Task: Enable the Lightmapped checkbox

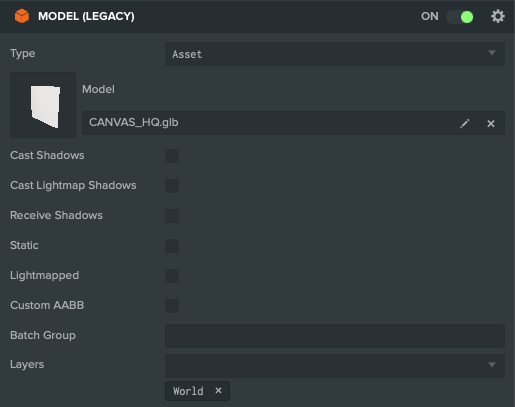Action: coord(172,276)
